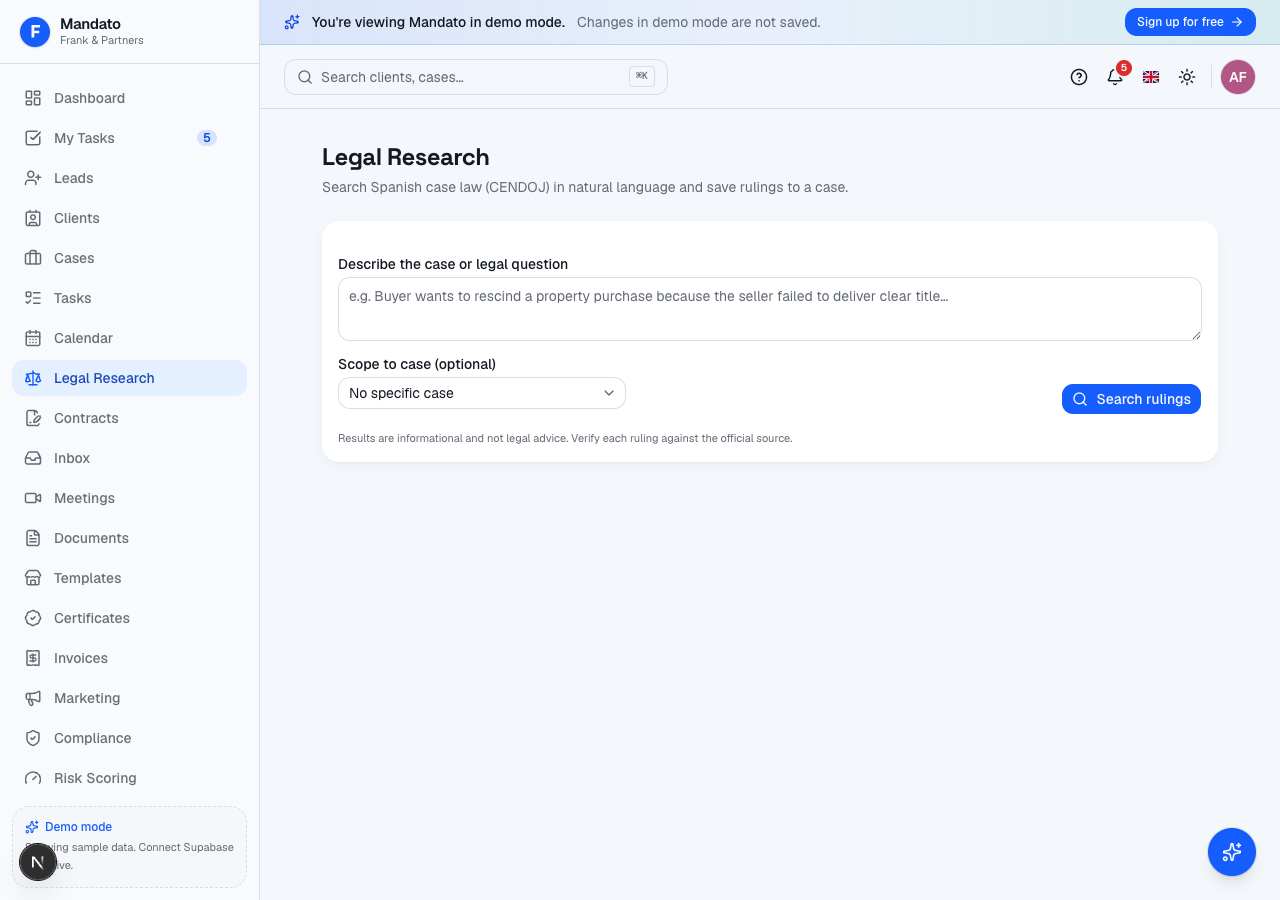The height and width of the screenshot is (900, 1280).
Task: Open the Dashboard grid icon
Action: coord(33,98)
